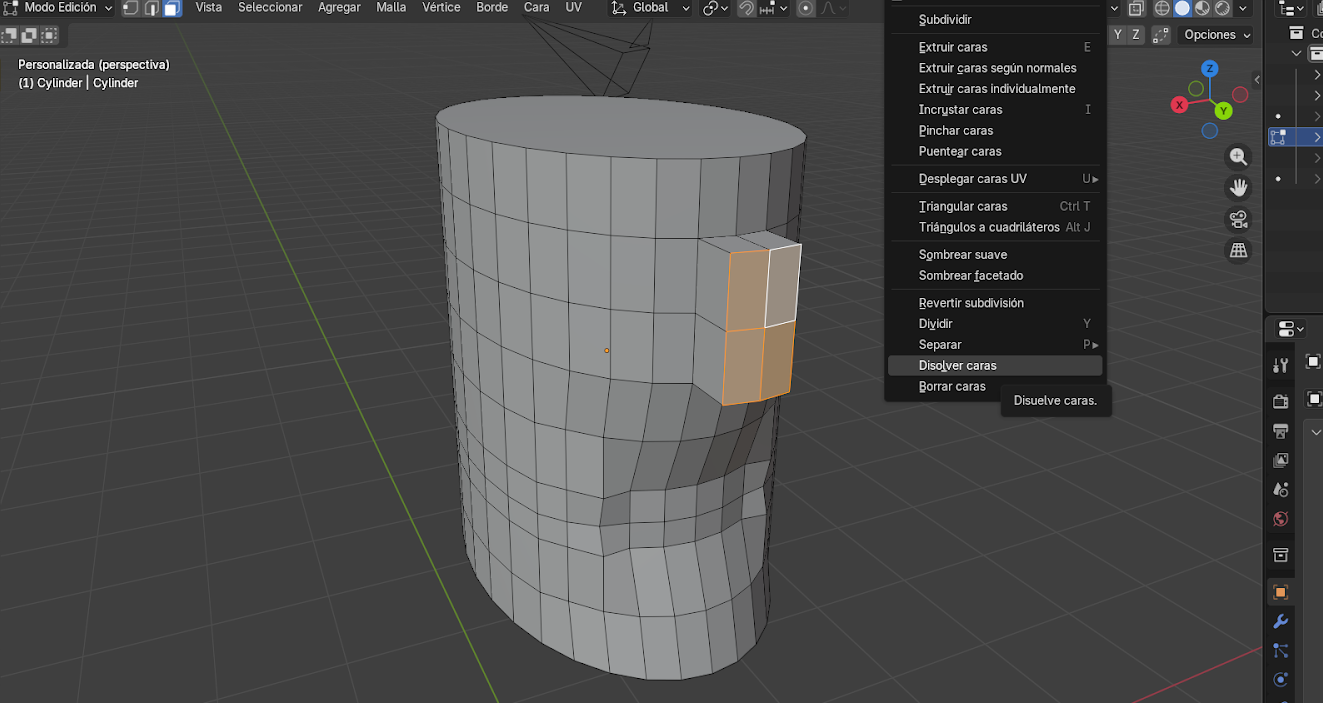Open the Modifiers wrench properties tab
This screenshot has width=1323, height=703.
tap(1280, 621)
